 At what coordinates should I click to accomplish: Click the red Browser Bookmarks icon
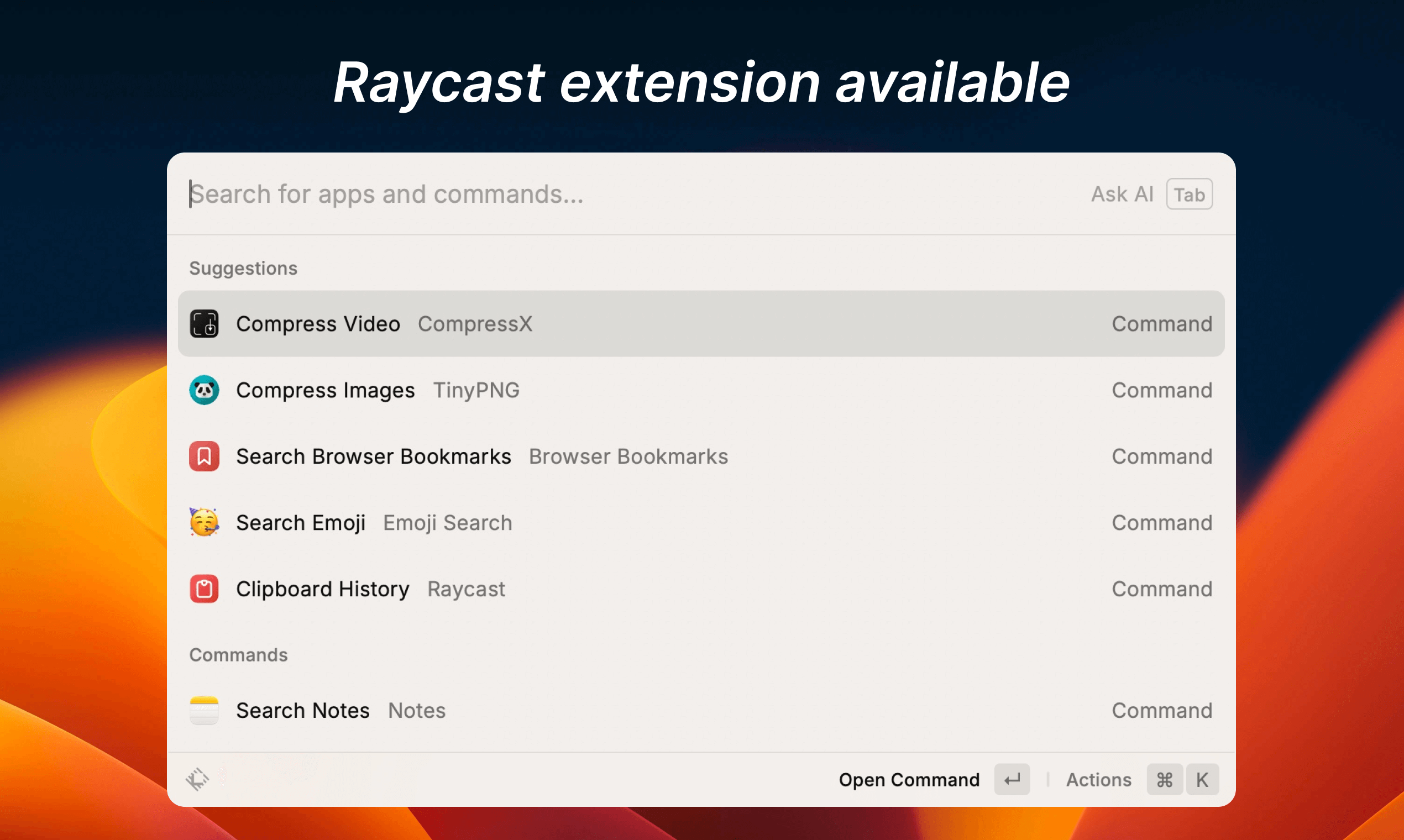tap(204, 456)
